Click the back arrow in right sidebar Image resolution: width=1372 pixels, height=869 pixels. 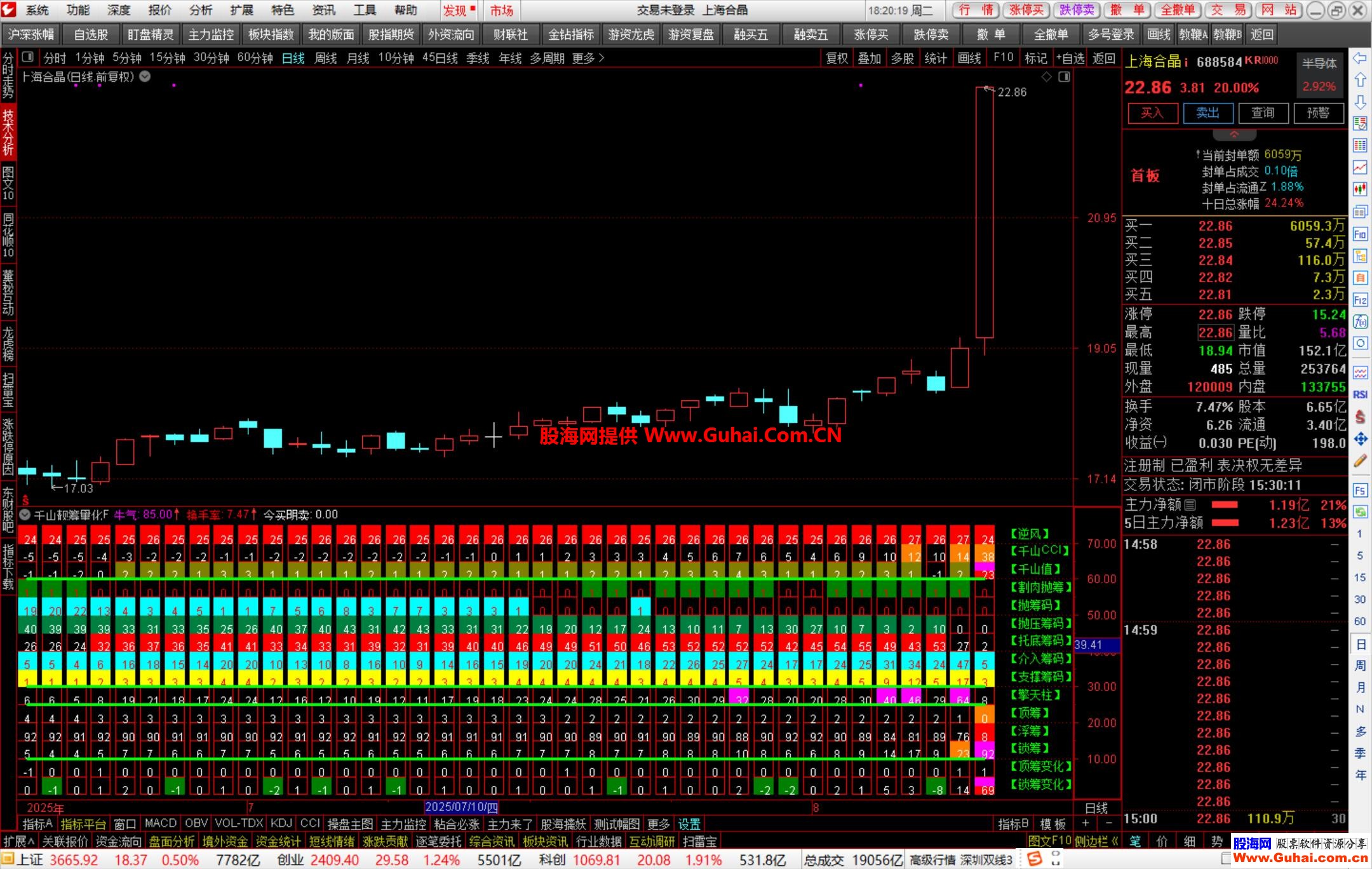[1359, 58]
